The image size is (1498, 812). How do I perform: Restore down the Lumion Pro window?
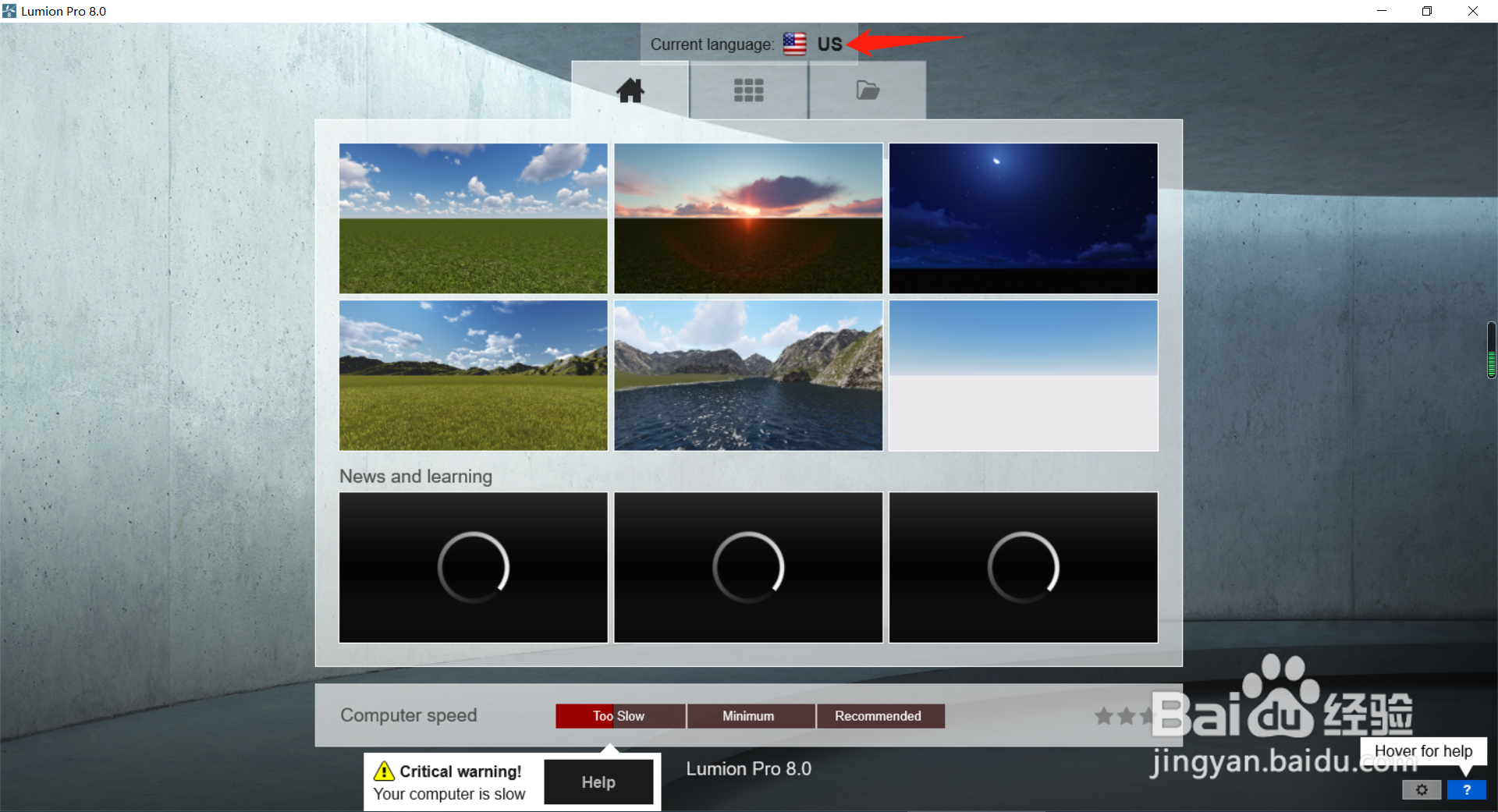(1427, 11)
